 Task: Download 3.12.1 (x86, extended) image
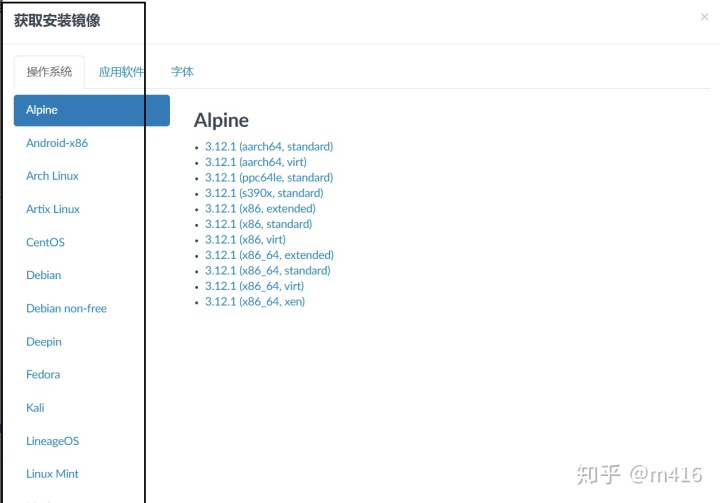coord(260,209)
